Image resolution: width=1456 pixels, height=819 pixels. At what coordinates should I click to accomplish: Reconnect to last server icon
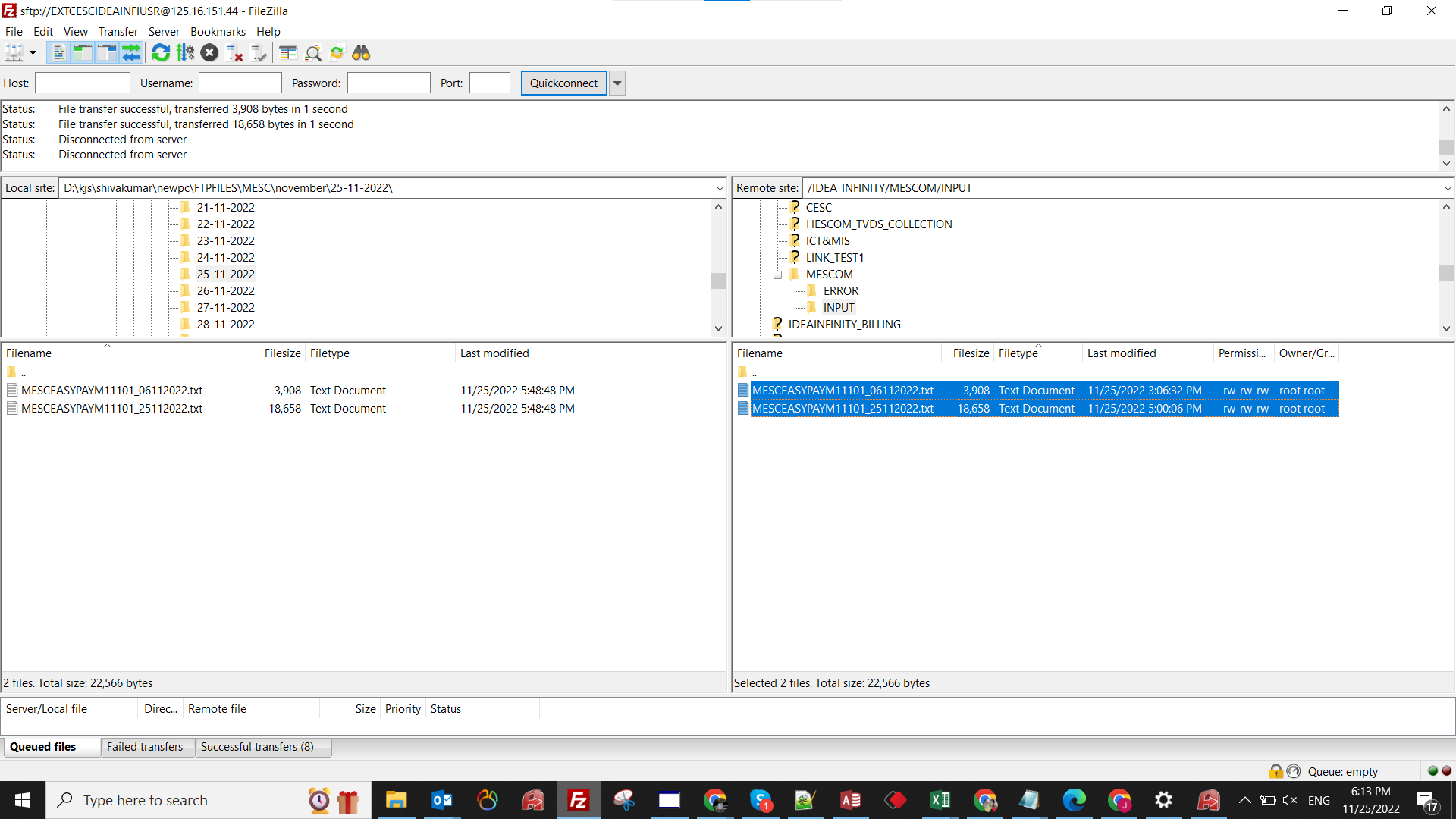[x=259, y=53]
